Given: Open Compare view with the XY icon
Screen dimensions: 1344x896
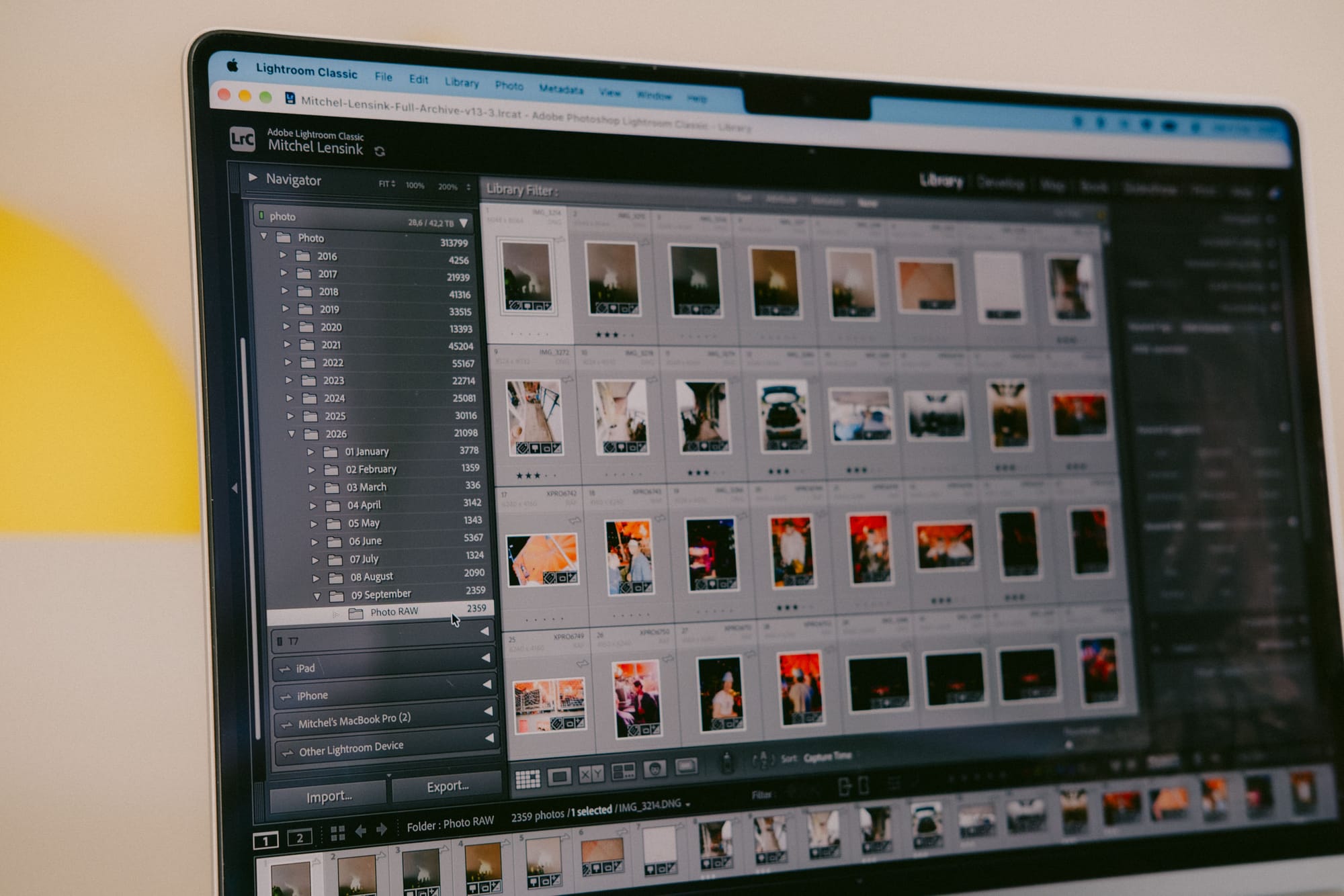Looking at the screenshot, I should (591, 774).
